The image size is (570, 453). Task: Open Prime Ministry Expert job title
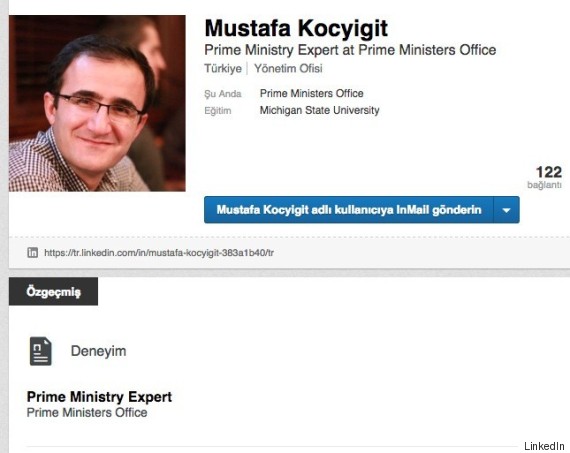(x=99, y=397)
